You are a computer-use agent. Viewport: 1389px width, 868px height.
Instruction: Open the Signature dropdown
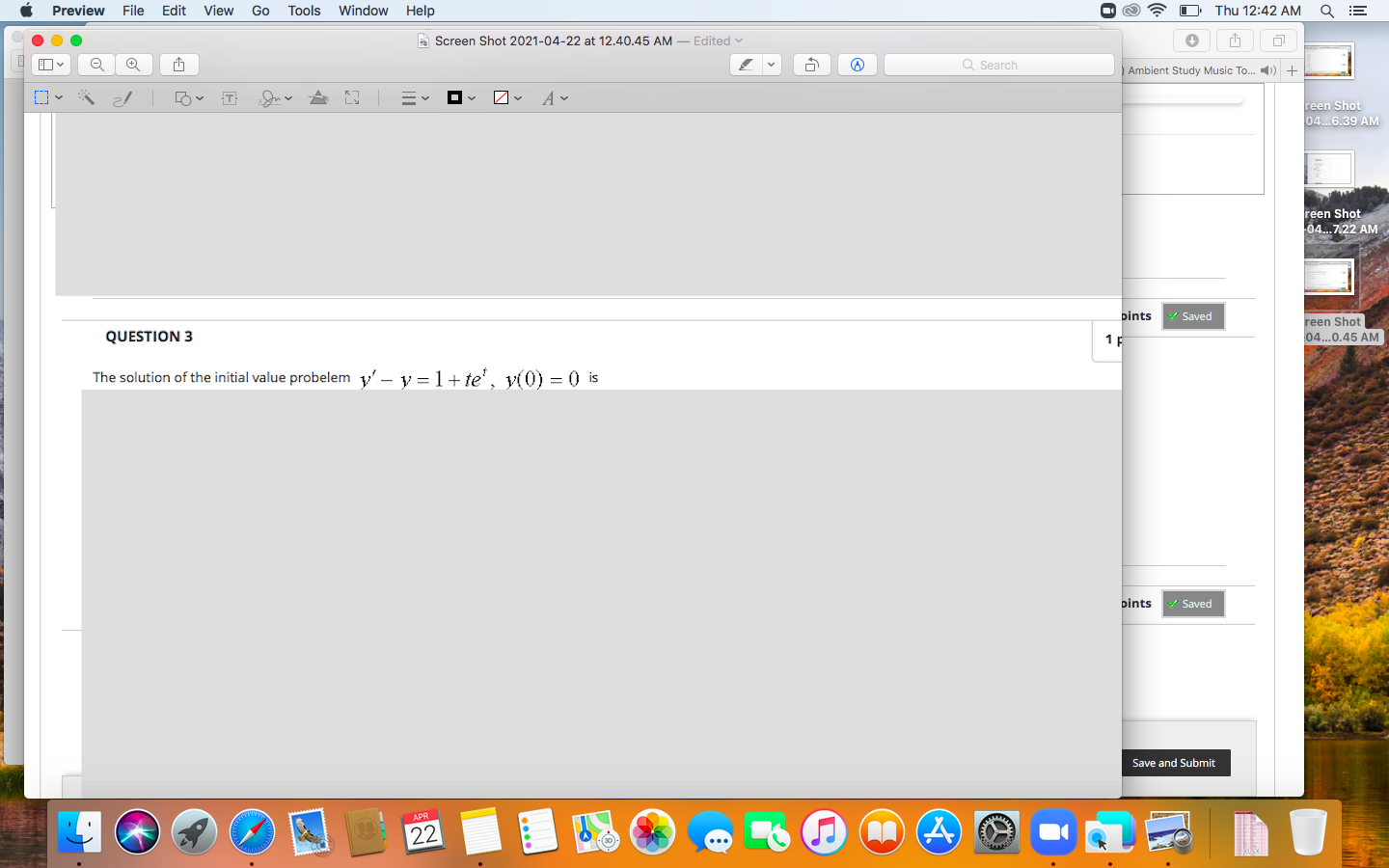coord(274,97)
